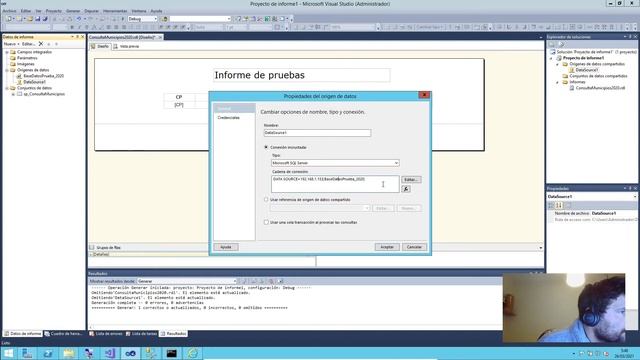This screenshot has height=360, width=640.
Task: Switch to the Lista de errores tab
Action: (x=106, y=334)
